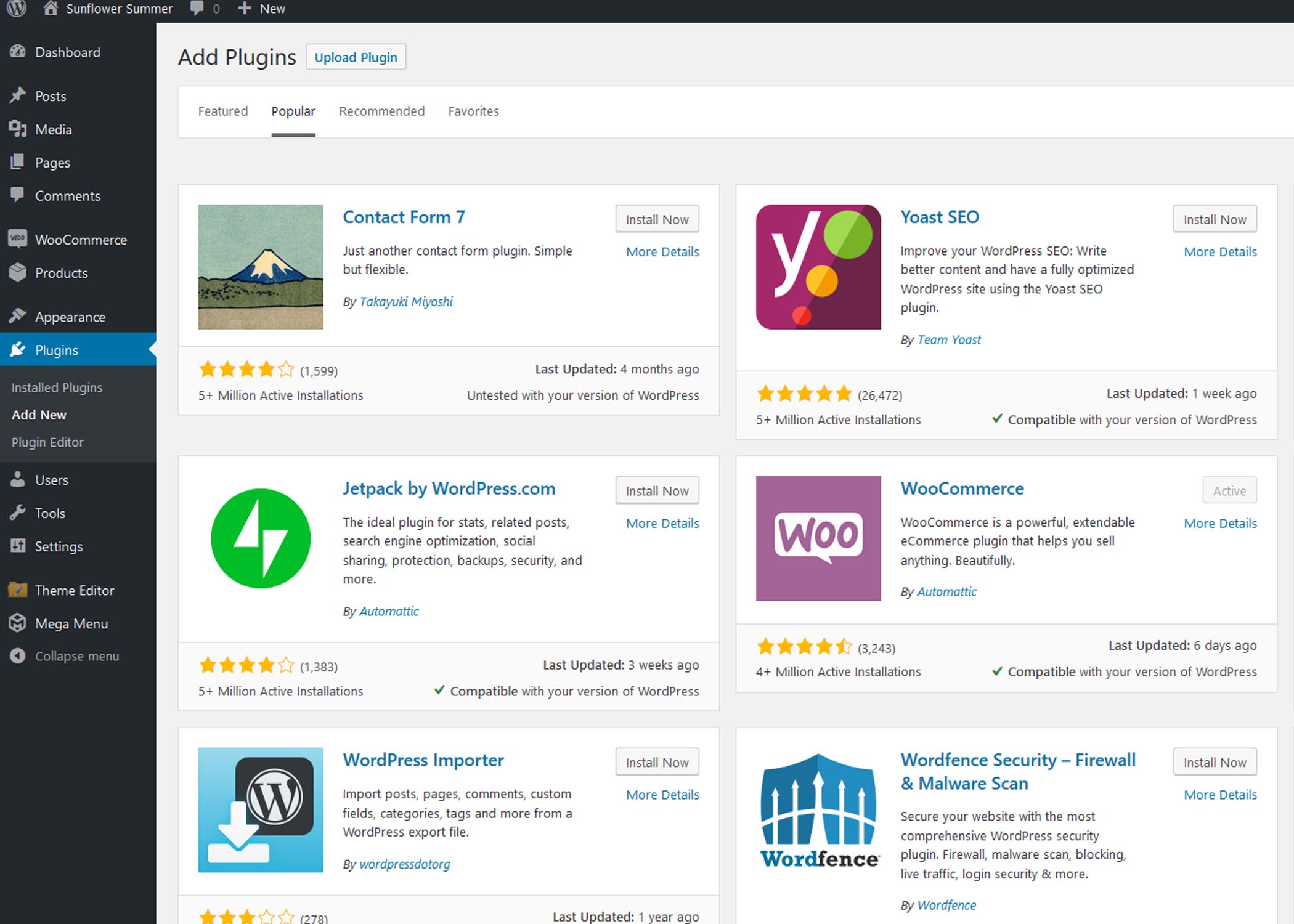The image size is (1294, 924).
Task: Click the Theme Editor folder icon
Action: pos(18,590)
